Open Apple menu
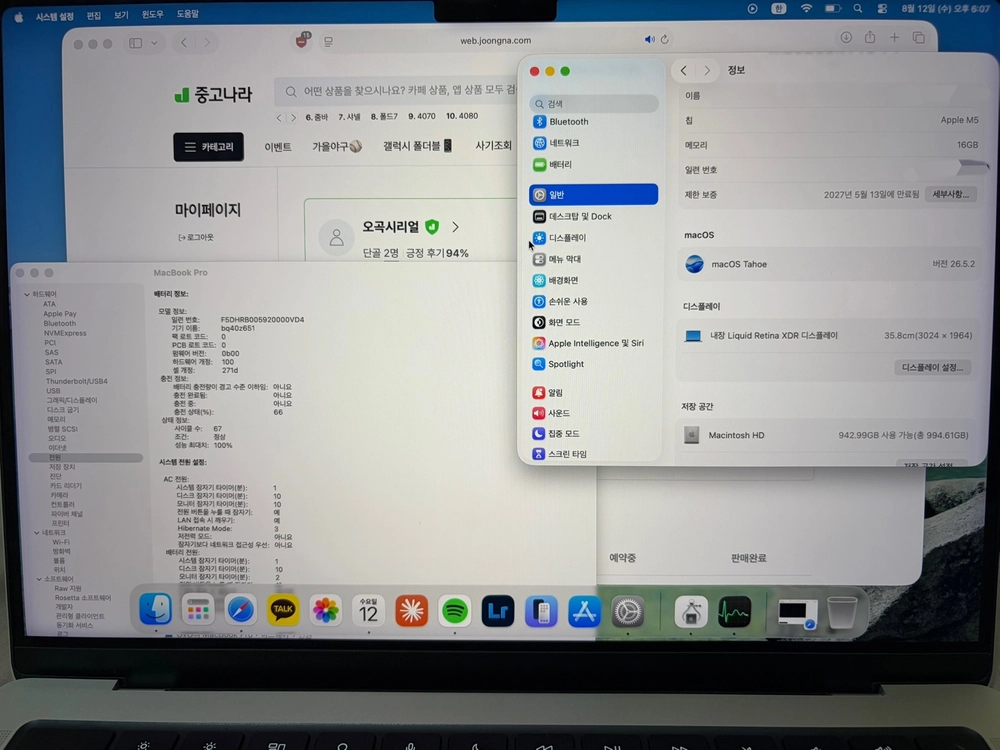 coord(18,17)
